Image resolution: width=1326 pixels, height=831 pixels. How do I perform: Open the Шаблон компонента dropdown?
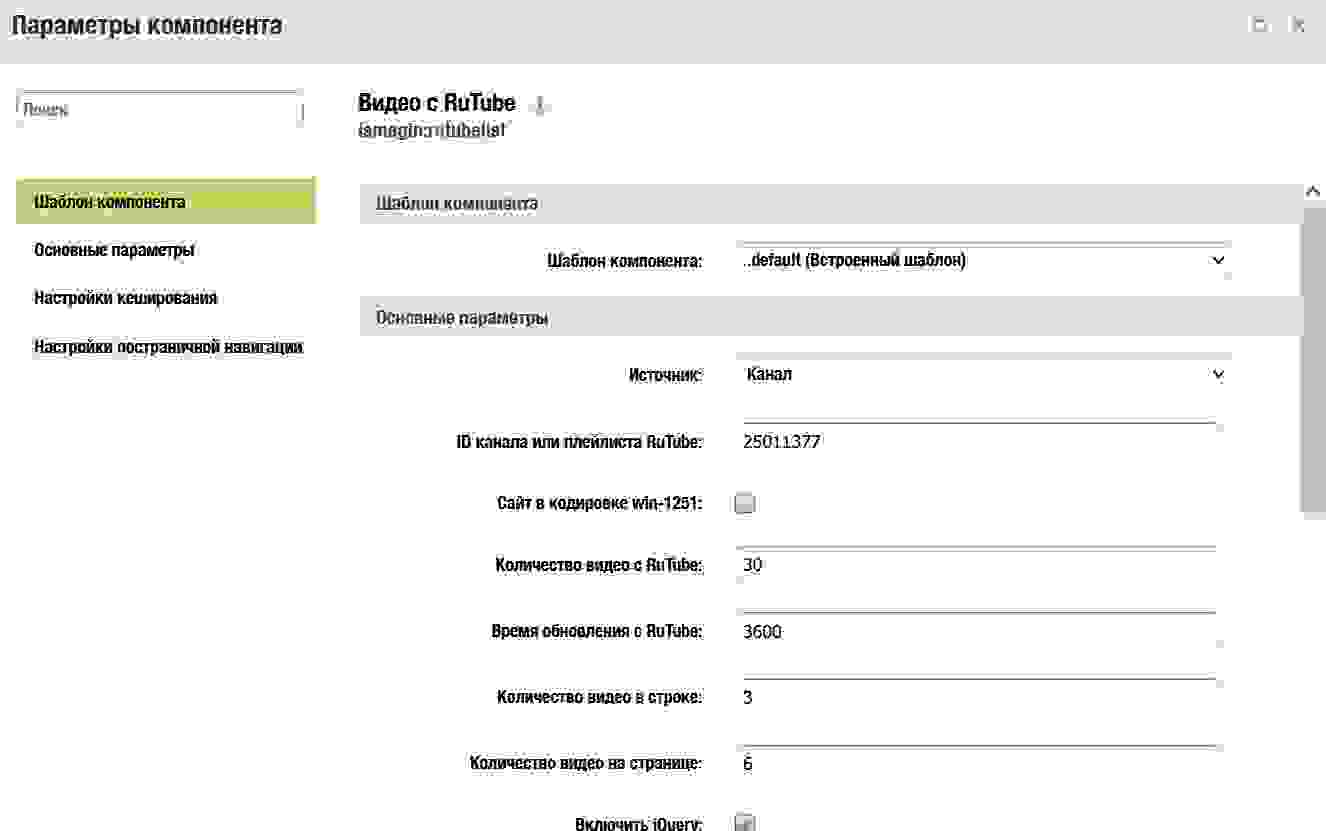[983, 260]
